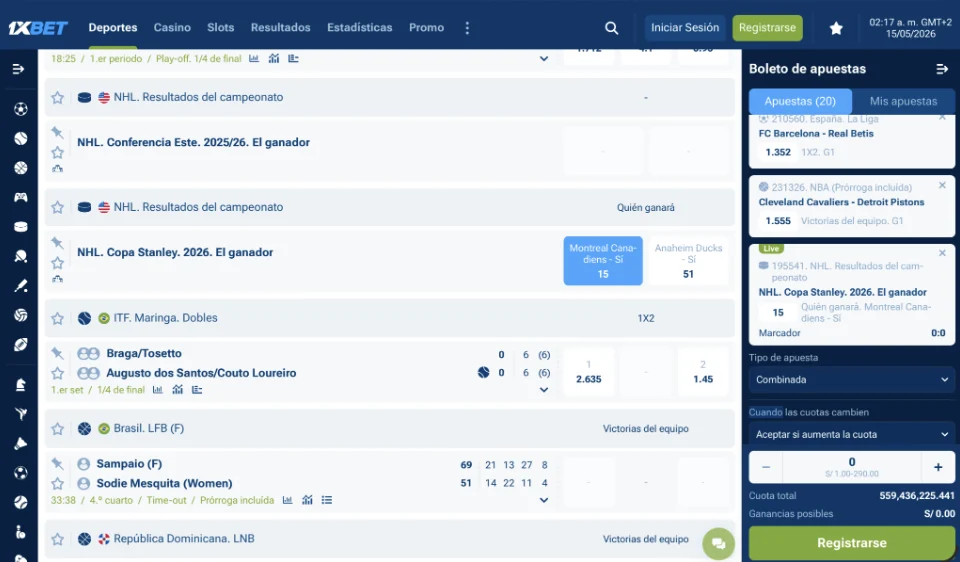Open list icon for Sampaio match

click(x=327, y=500)
